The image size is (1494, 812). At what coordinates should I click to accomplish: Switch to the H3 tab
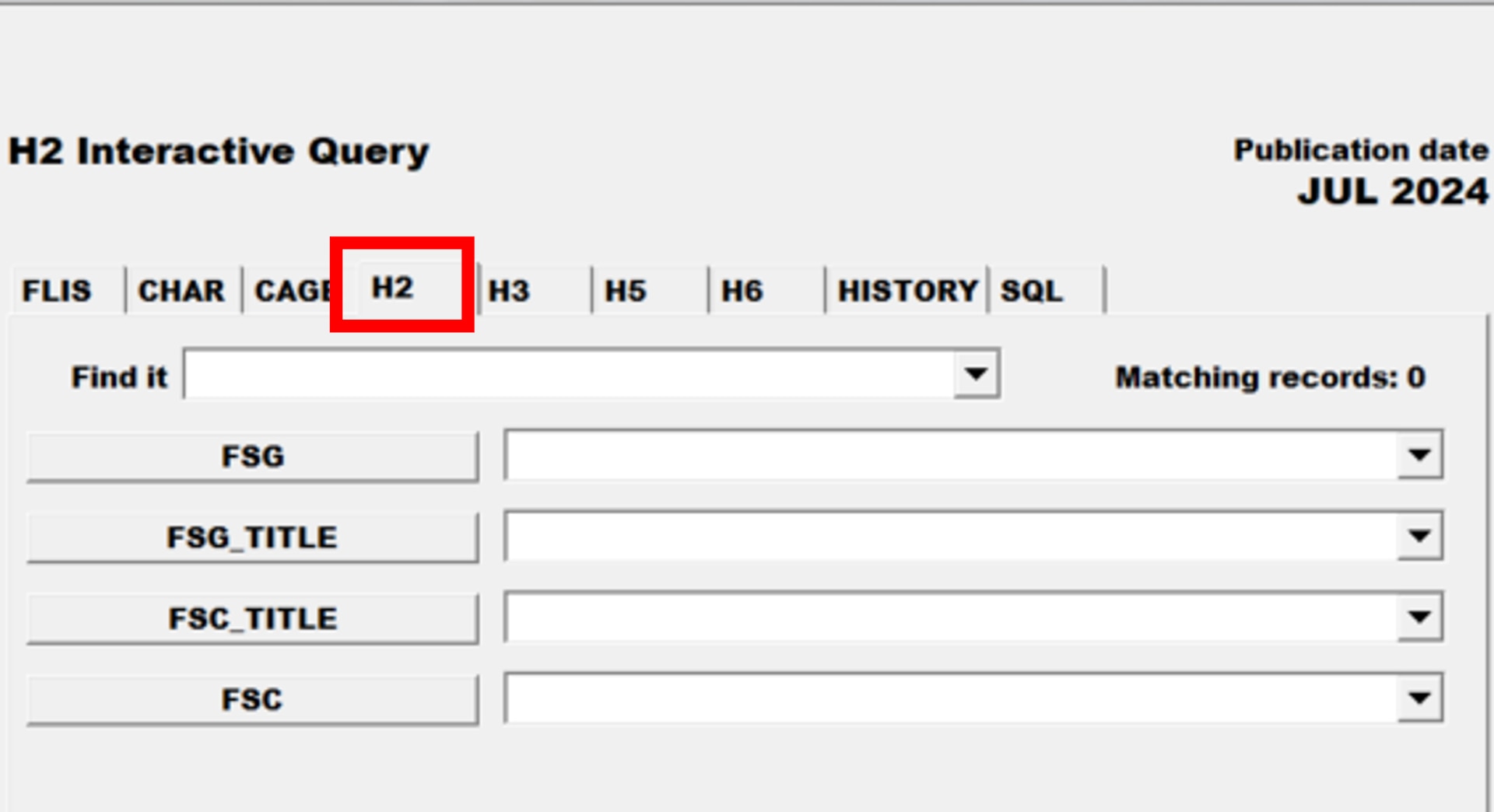(x=535, y=290)
